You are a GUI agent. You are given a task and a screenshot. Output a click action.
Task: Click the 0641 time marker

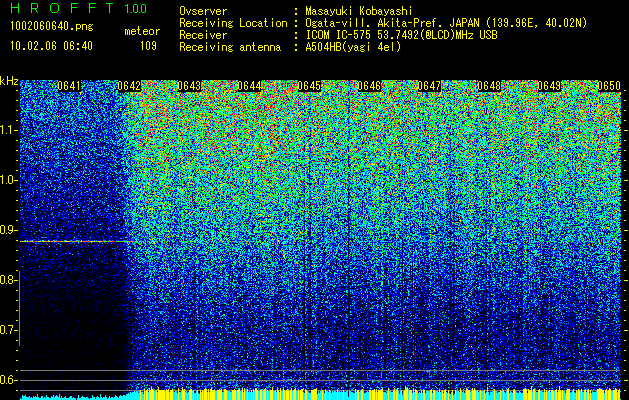(69, 86)
